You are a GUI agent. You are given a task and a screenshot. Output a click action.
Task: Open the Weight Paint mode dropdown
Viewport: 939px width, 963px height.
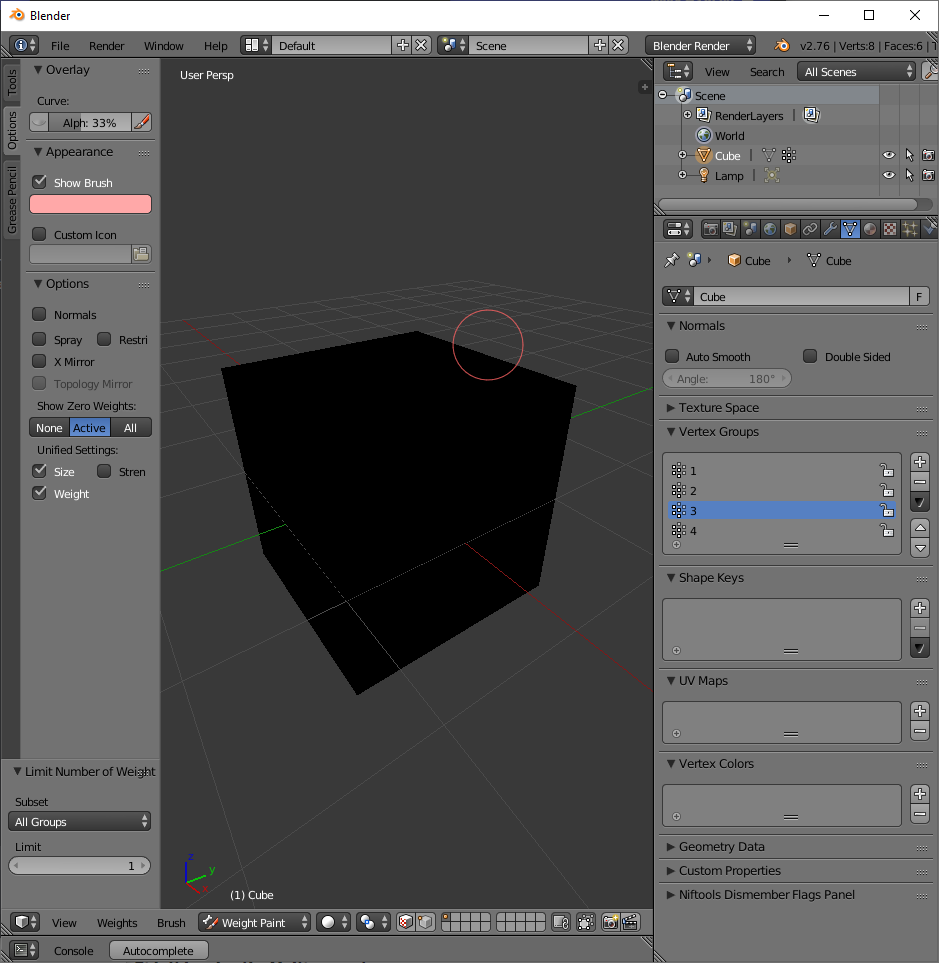[x=254, y=922]
